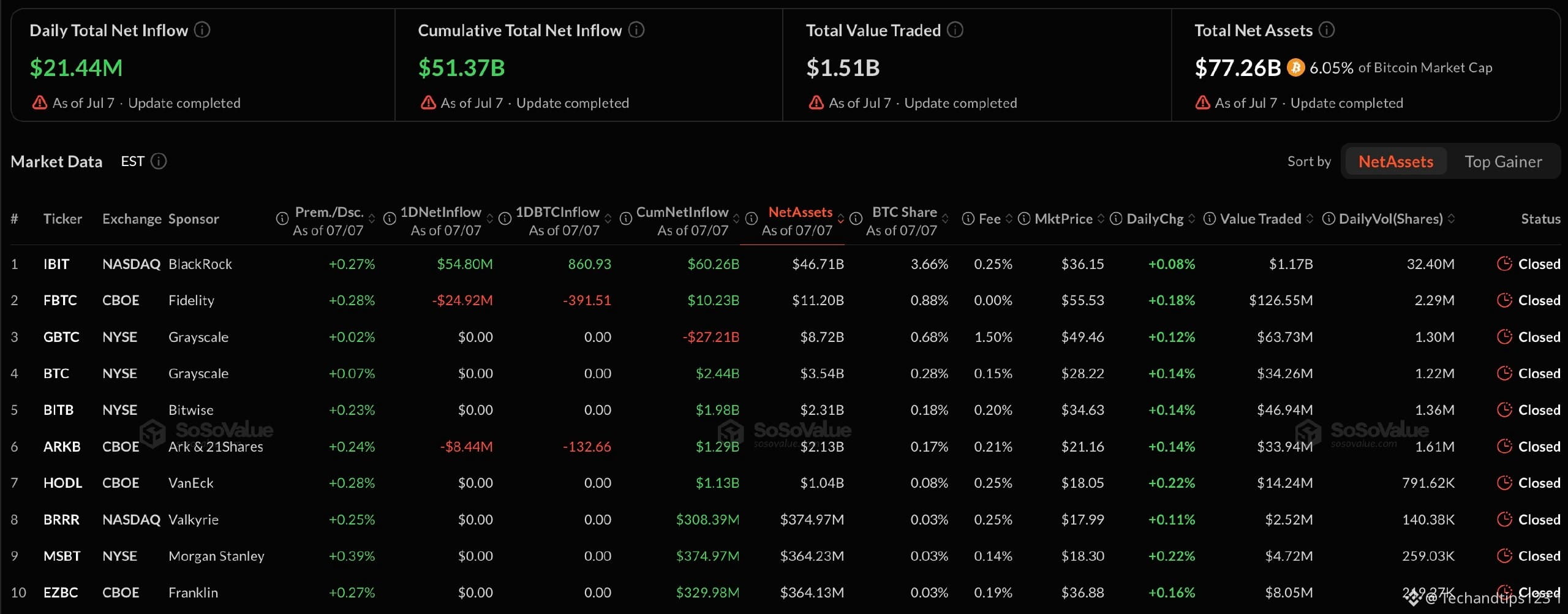Show info for Prem./Dsc. column
This screenshot has height=614, width=1568.
click(282, 219)
